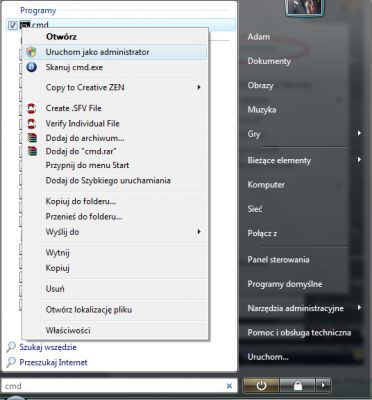Viewport: 372px width, 400px height.
Task: Click the Programy section header
Action: tap(38, 10)
